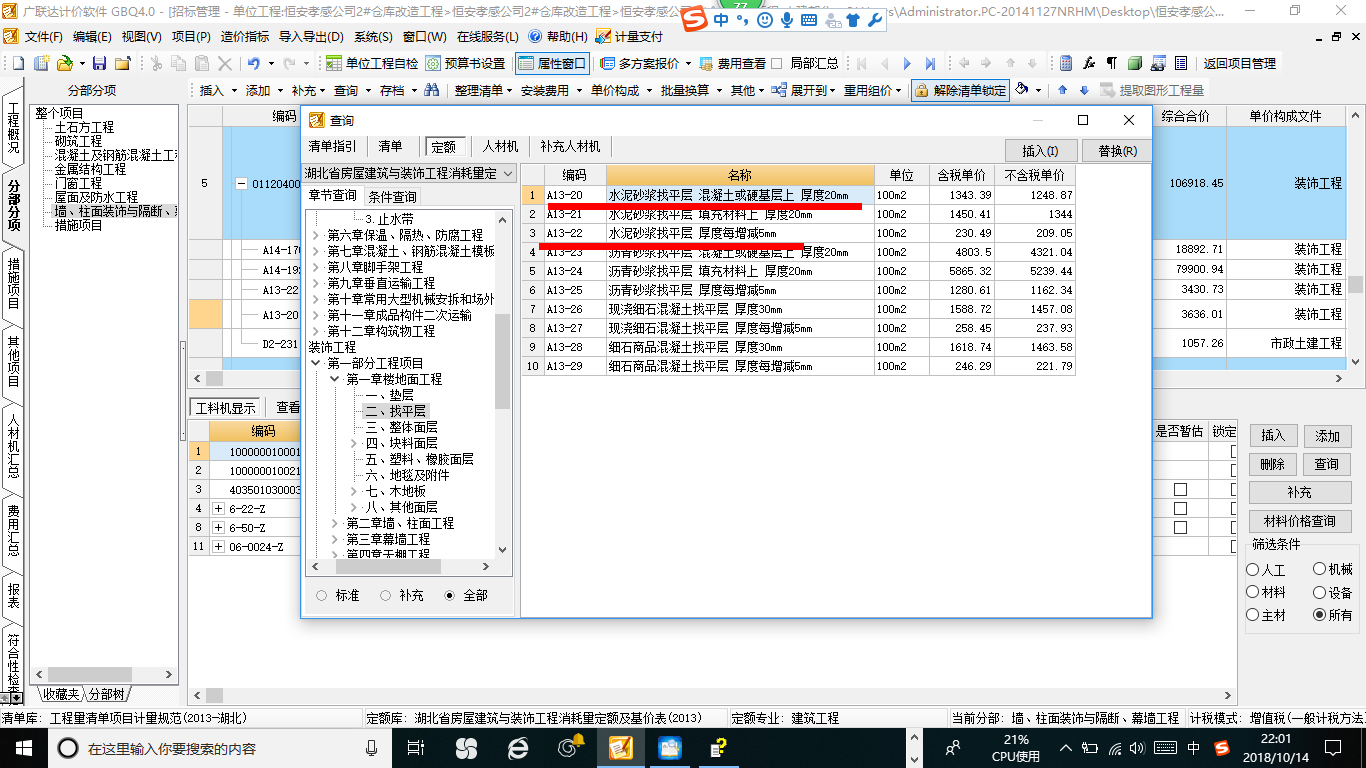Toggle the 属性窗口 properties window
1366x768 pixels.
pyautogui.click(x=552, y=63)
